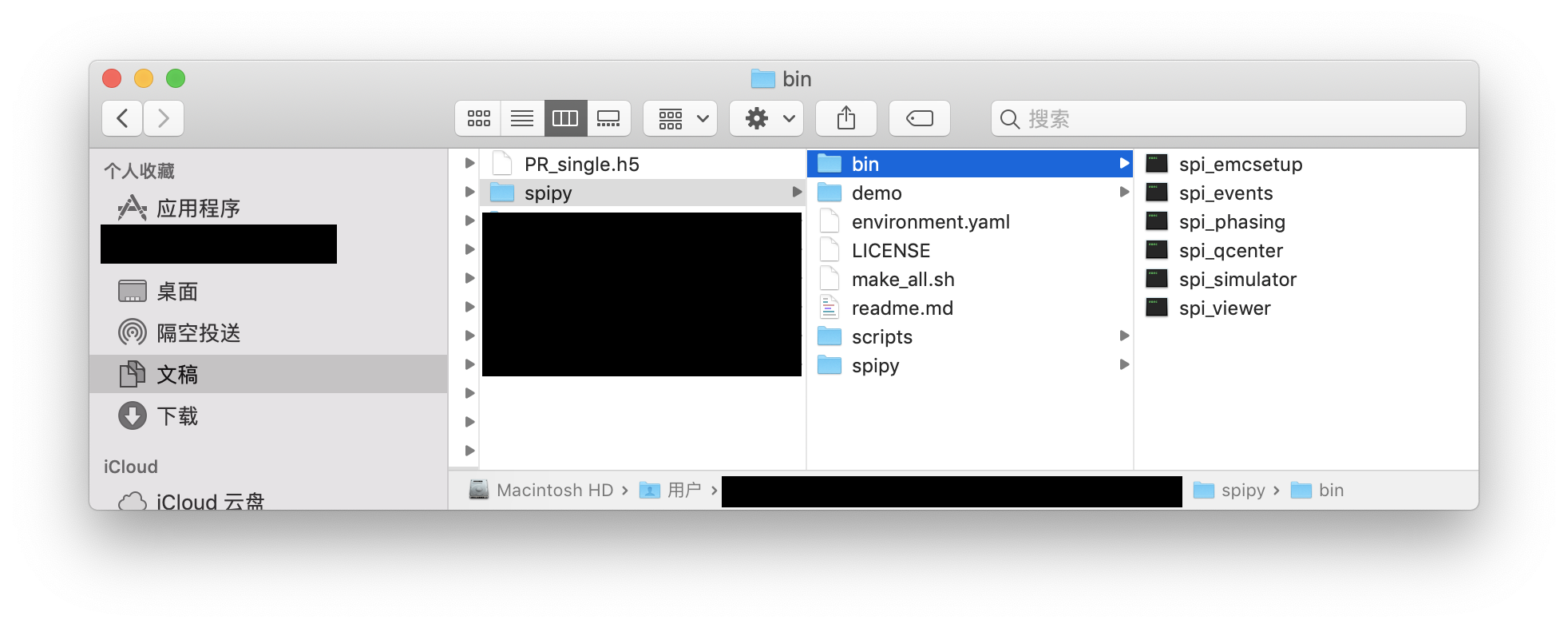
Task: Click the Share toolbar icon
Action: click(x=846, y=118)
